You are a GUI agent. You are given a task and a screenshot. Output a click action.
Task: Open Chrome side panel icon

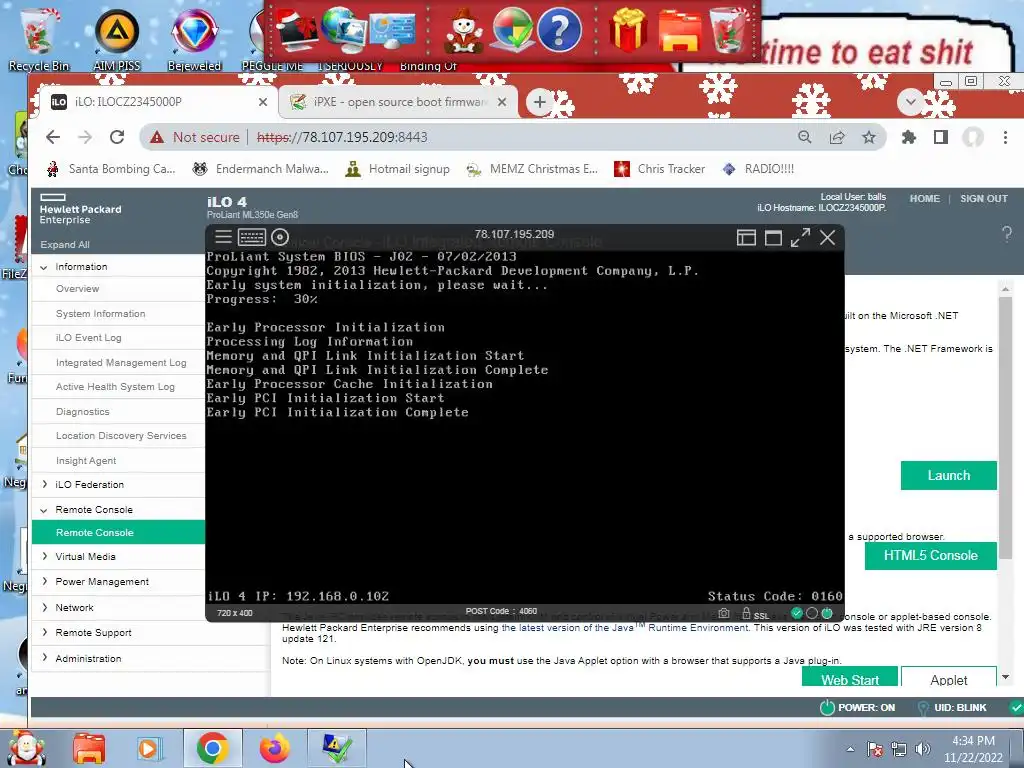[940, 137]
